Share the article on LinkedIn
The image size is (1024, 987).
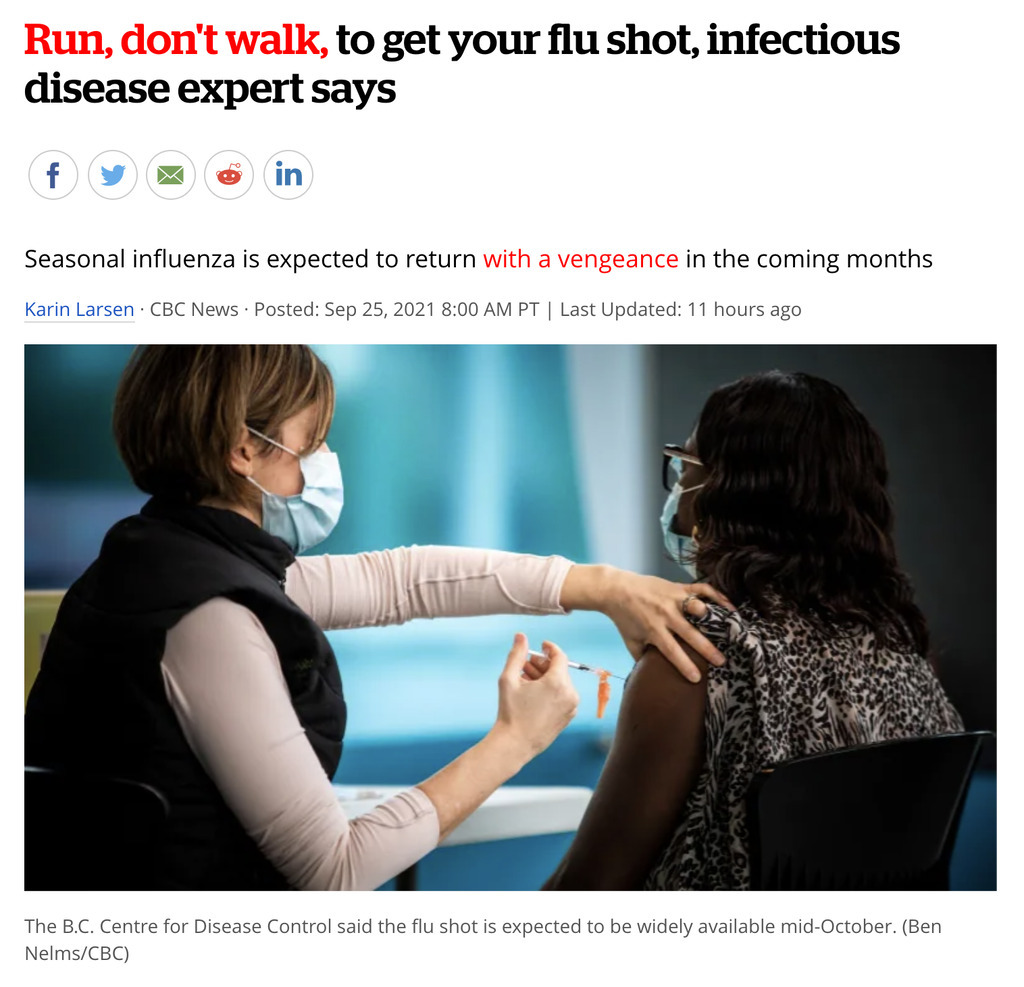(288, 175)
